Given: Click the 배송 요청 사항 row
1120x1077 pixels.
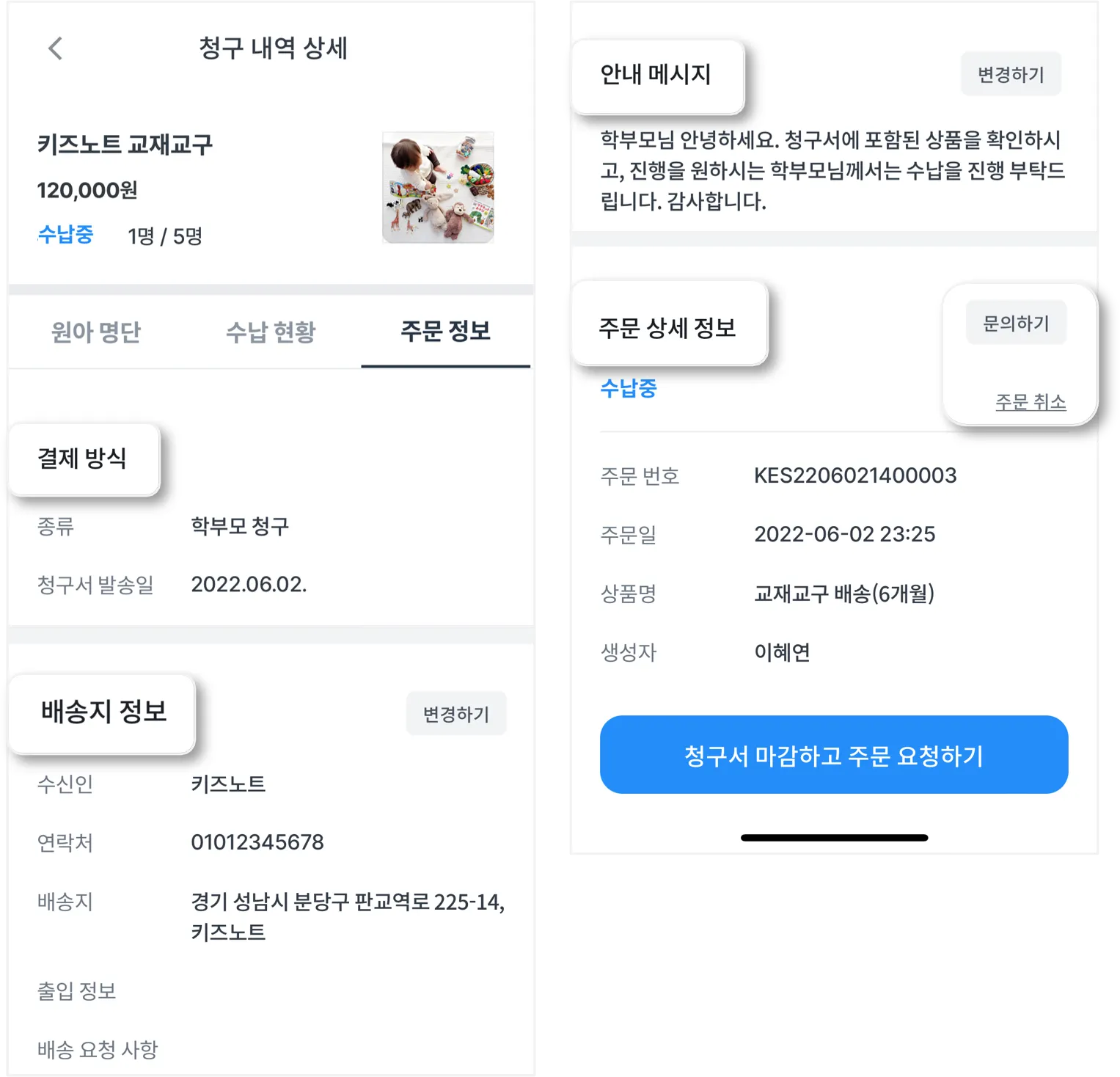Looking at the screenshot, I should click(x=271, y=1050).
